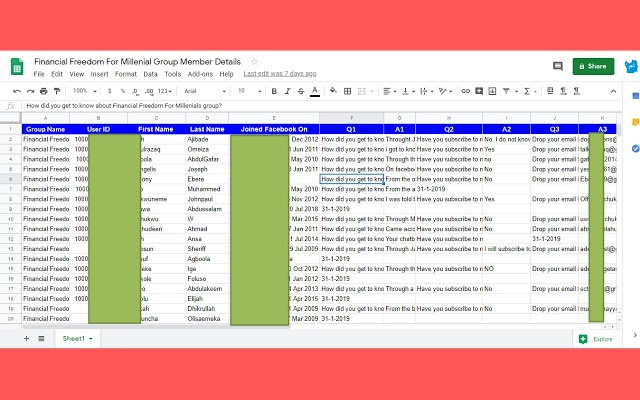Click the Print icon
Screen dimensions: 640x400
click(x=44, y=91)
